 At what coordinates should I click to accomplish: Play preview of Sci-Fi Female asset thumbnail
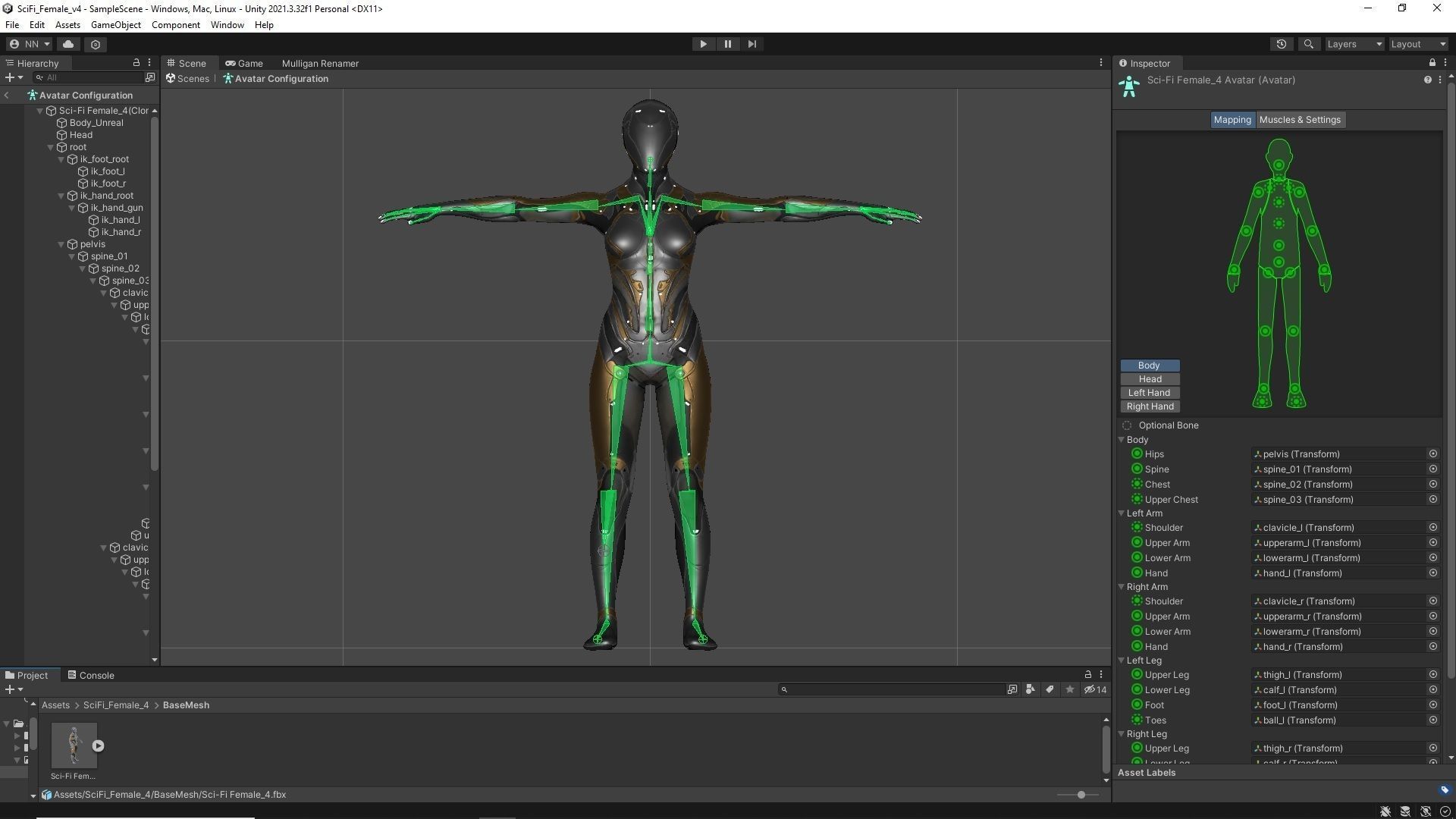coord(98,745)
